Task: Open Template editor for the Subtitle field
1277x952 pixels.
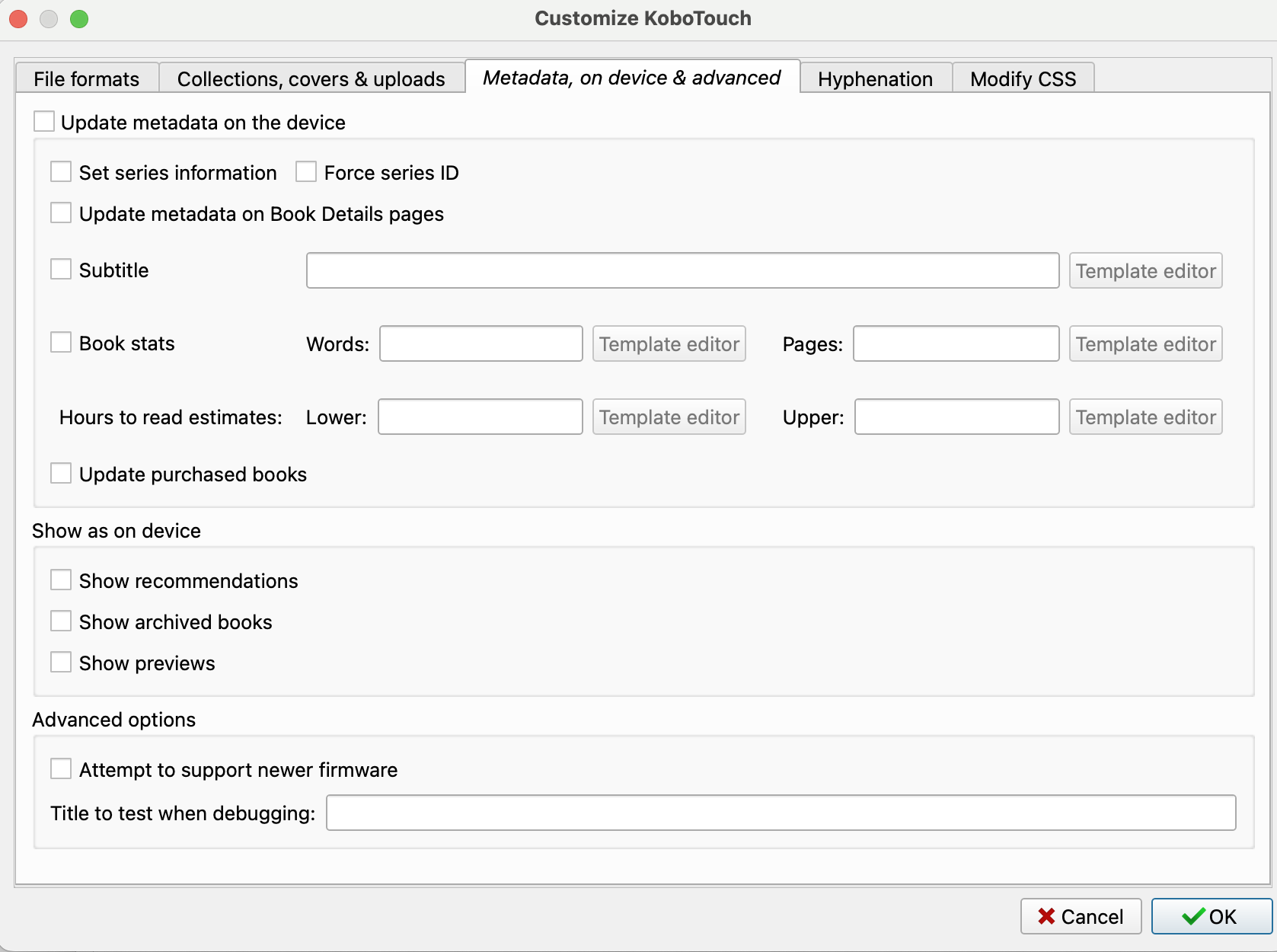Action: (1145, 270)
